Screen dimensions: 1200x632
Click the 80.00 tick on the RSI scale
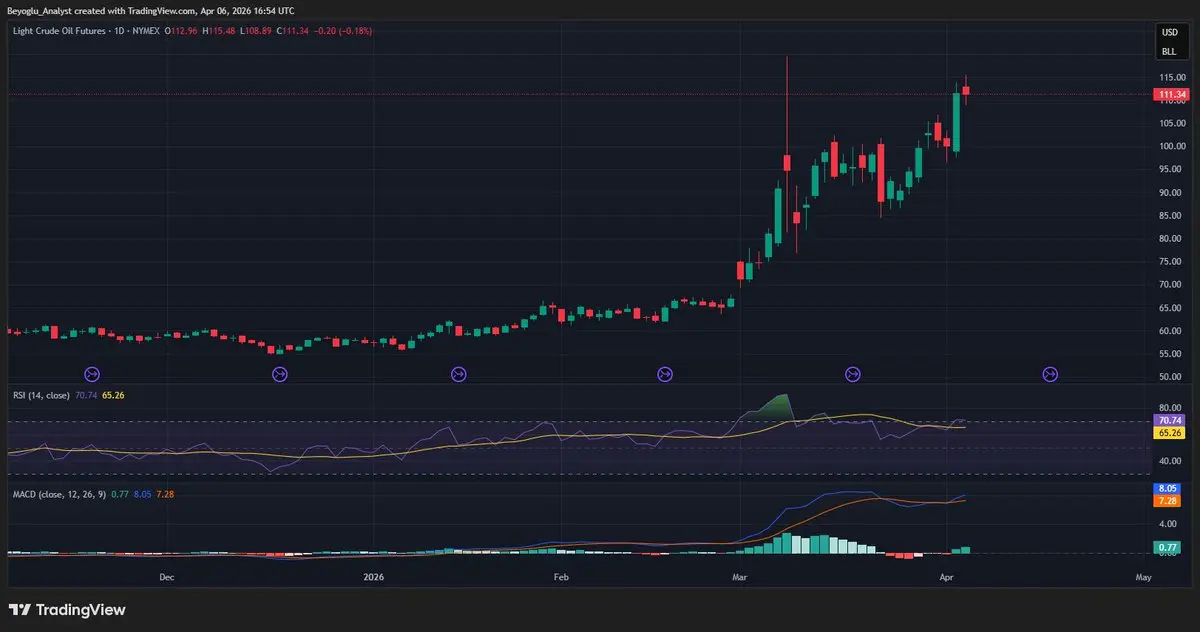pyautogui.click(x=1172, y=408)
